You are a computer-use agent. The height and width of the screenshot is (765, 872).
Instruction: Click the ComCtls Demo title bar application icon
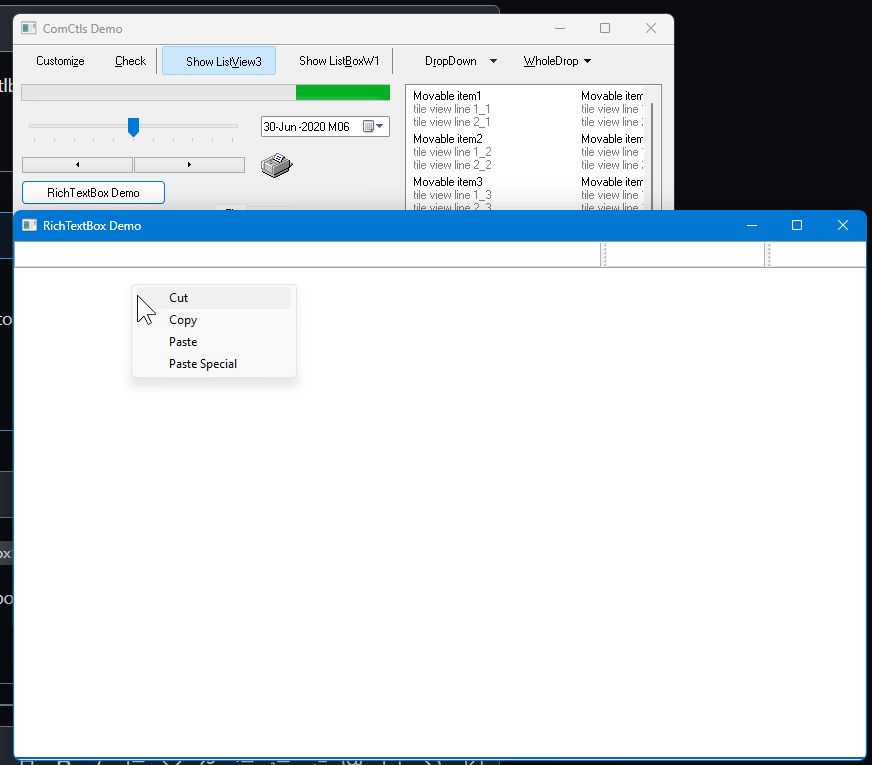[x=26, y=28]
